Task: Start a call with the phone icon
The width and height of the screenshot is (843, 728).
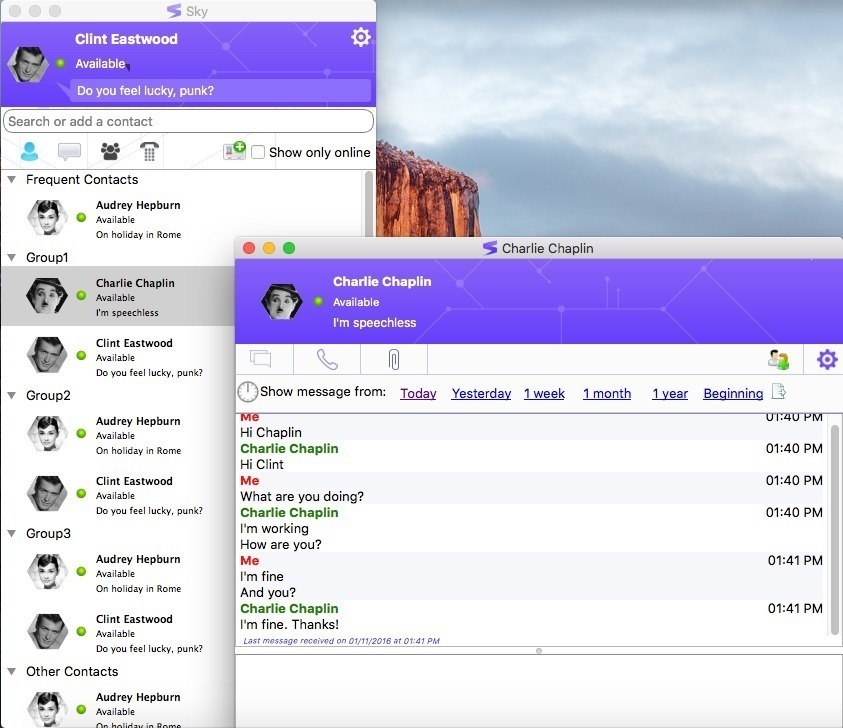Action: click(327, 359)
